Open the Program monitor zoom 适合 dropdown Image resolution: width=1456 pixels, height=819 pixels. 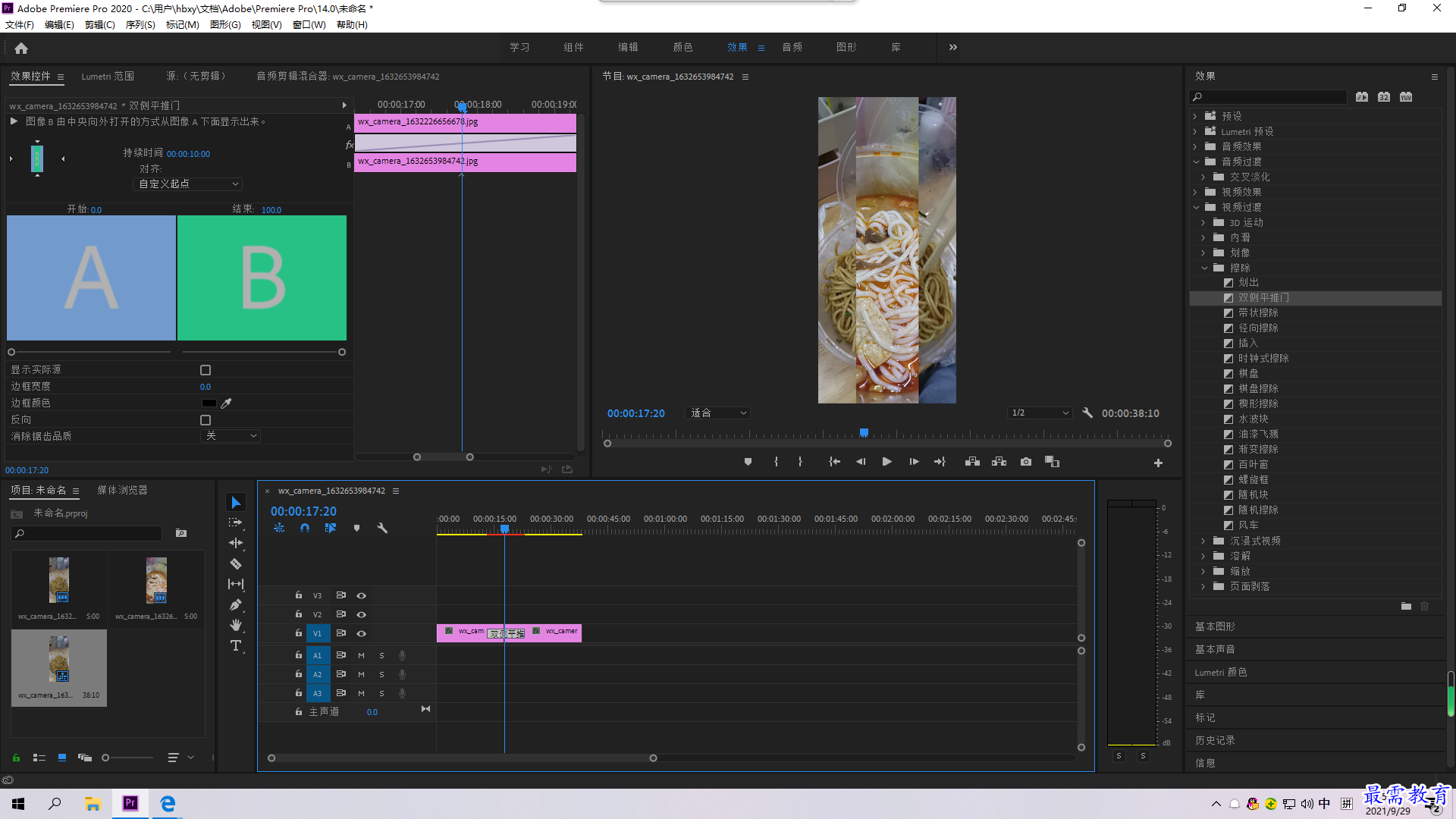717,413
